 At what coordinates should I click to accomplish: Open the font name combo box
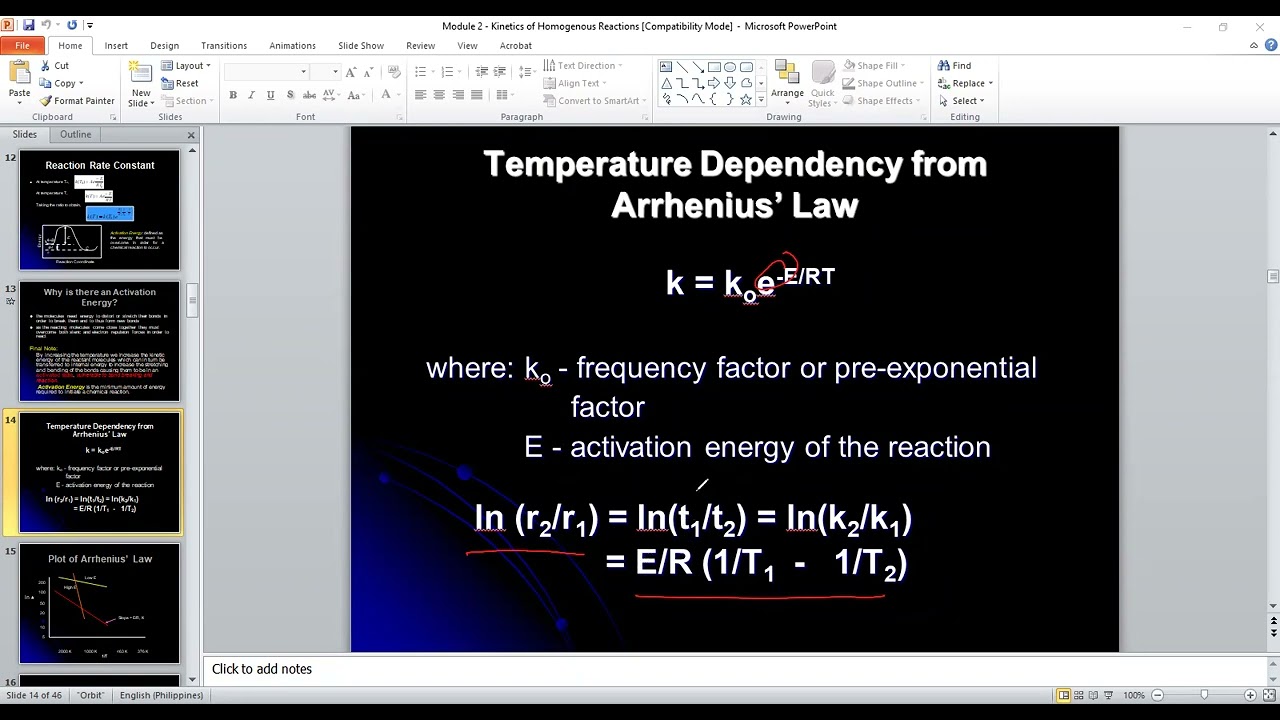pyautogui.click(x=266, y=72)
